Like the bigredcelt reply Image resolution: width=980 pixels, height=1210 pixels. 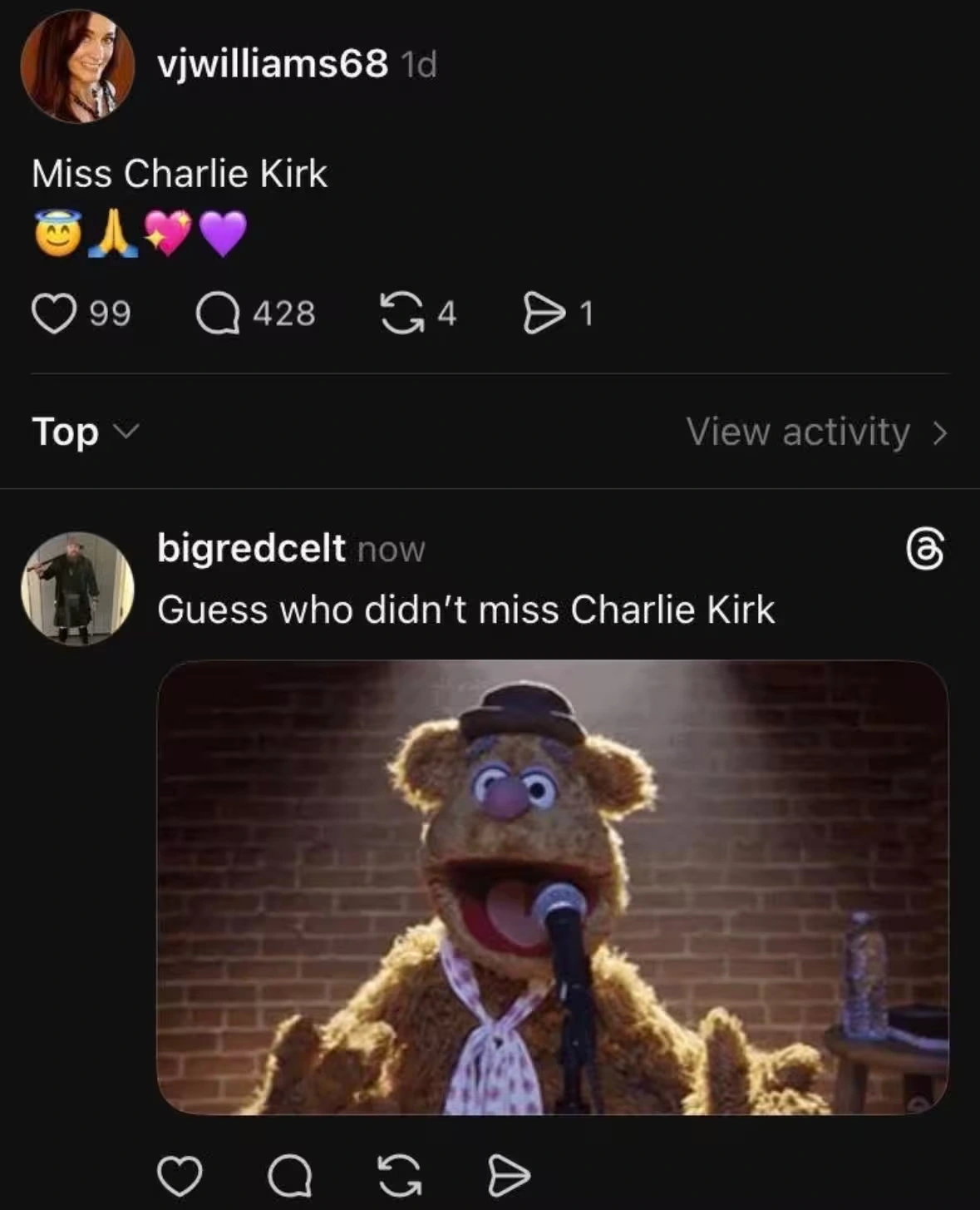tap(180, 1176)
